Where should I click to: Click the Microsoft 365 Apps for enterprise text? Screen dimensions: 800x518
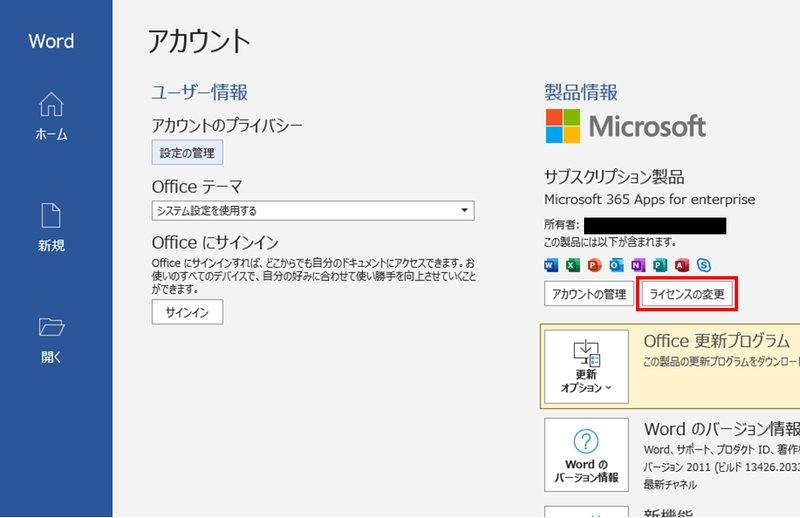coord(649,199)
